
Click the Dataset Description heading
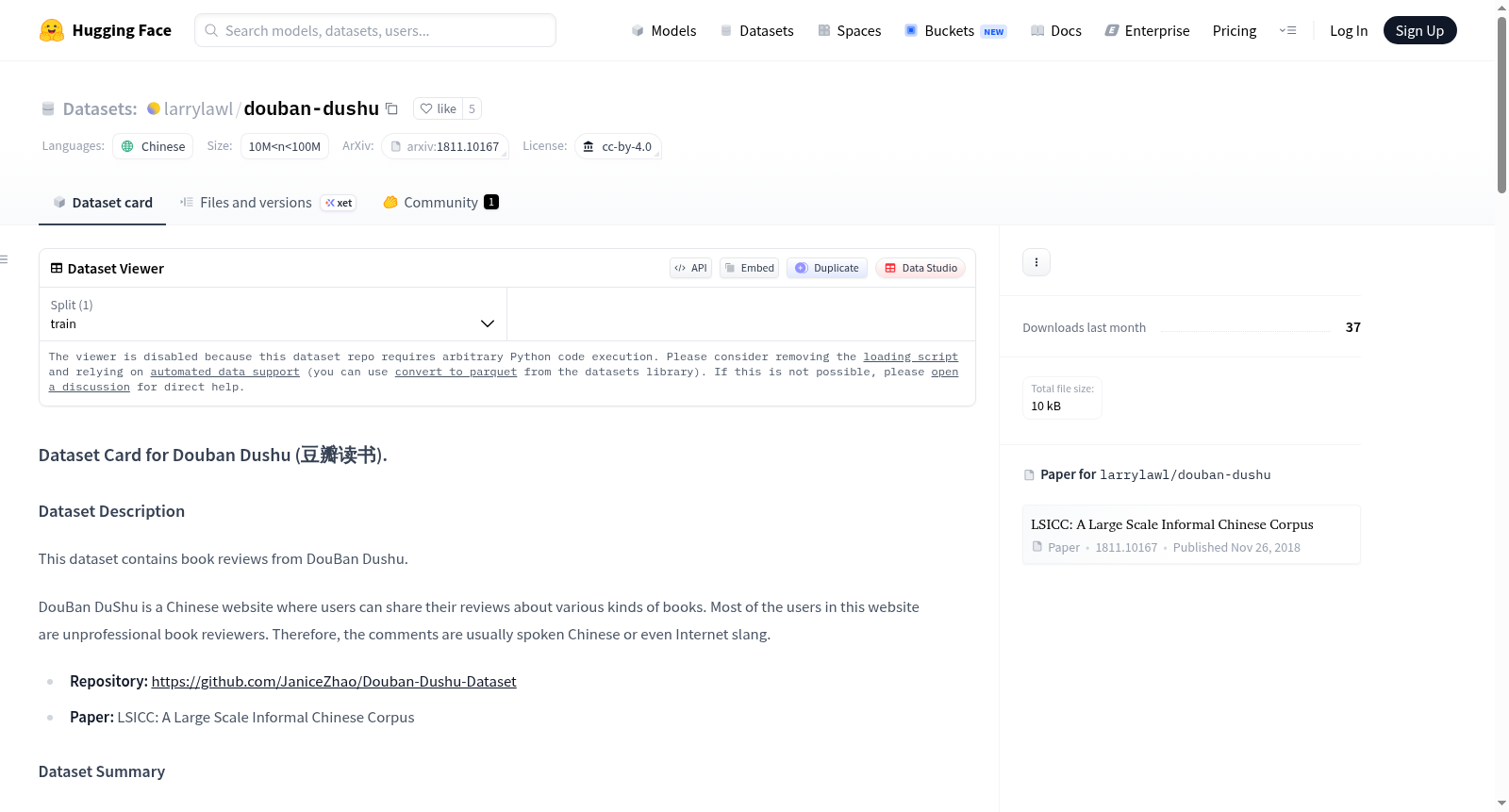pos(111,511)
